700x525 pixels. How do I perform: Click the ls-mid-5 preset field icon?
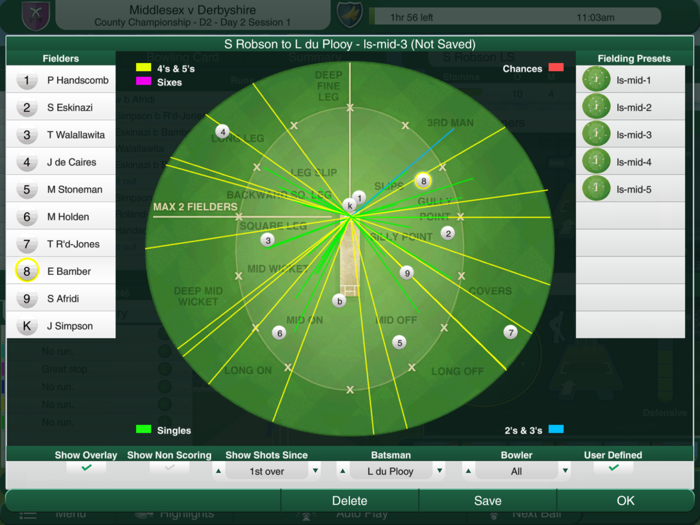click(x=596, y=188)
